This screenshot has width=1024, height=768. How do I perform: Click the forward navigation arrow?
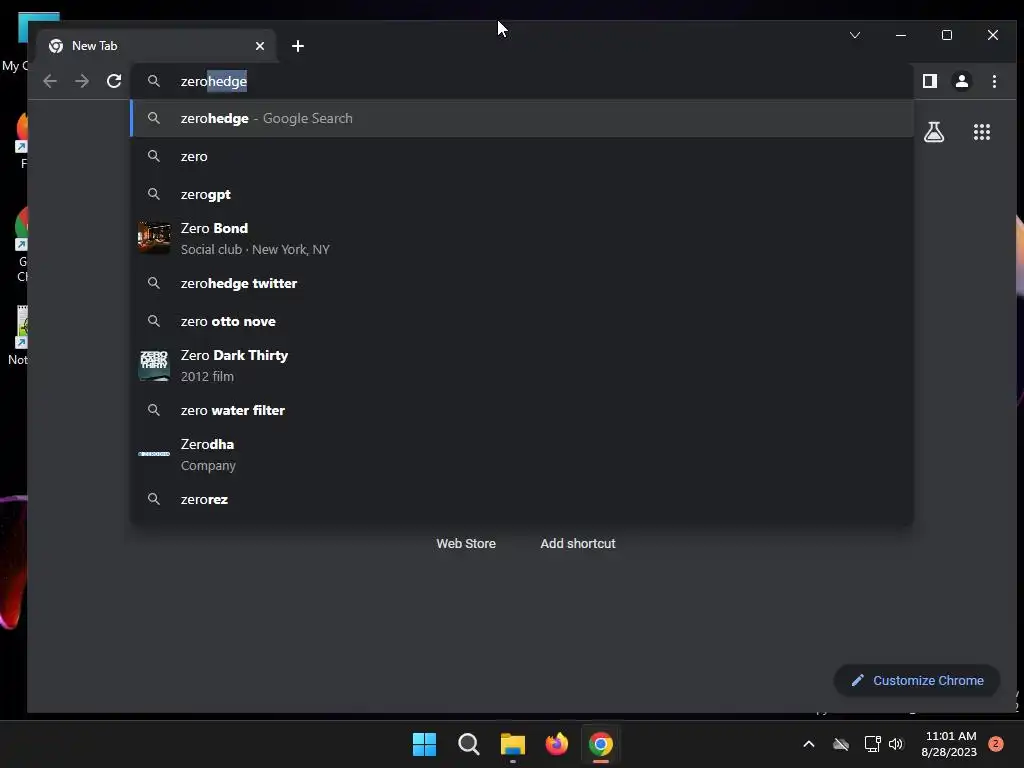click(82, 81)
